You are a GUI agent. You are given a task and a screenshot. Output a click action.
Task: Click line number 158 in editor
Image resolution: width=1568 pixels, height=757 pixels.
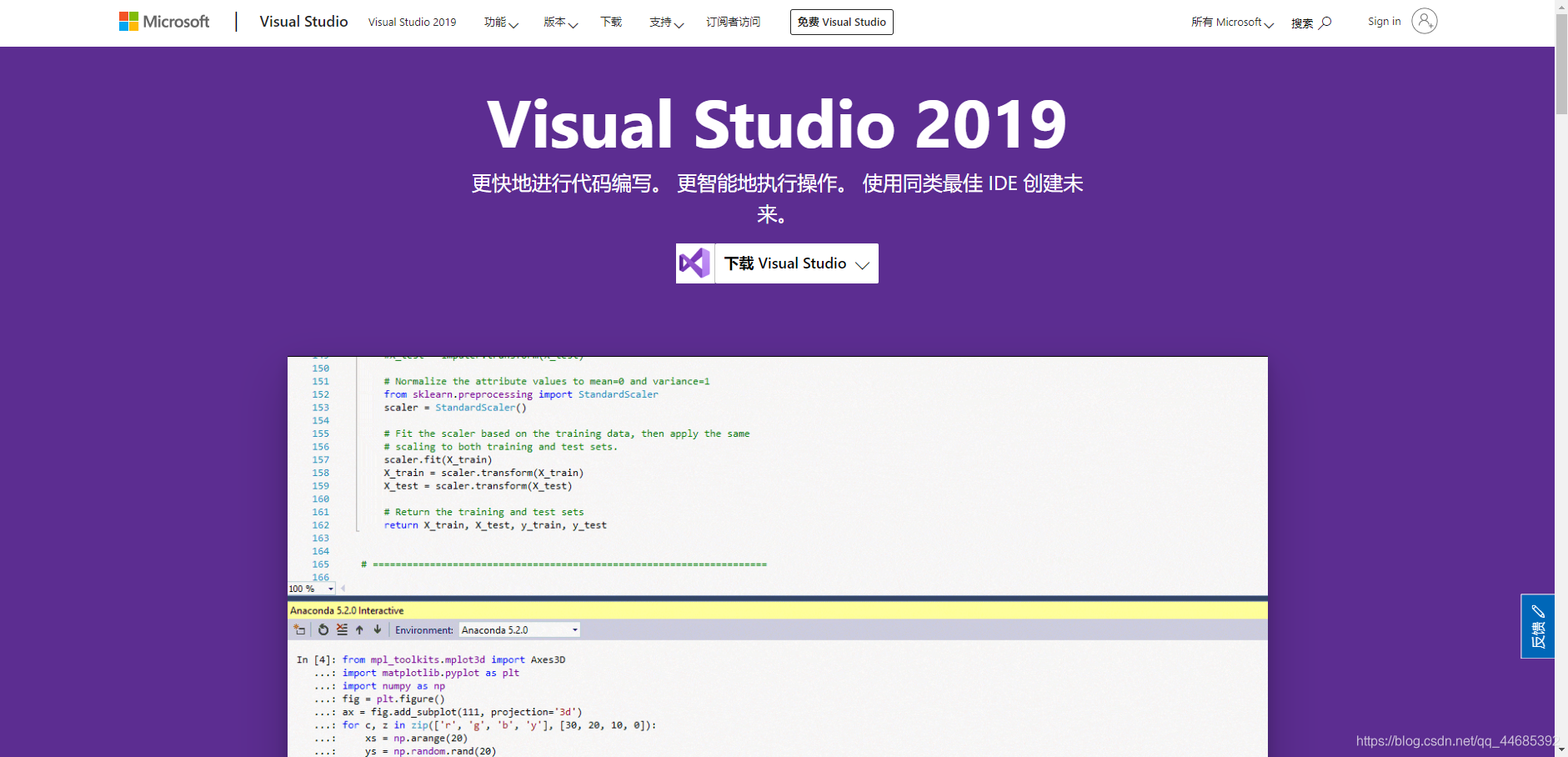[321, 473]
